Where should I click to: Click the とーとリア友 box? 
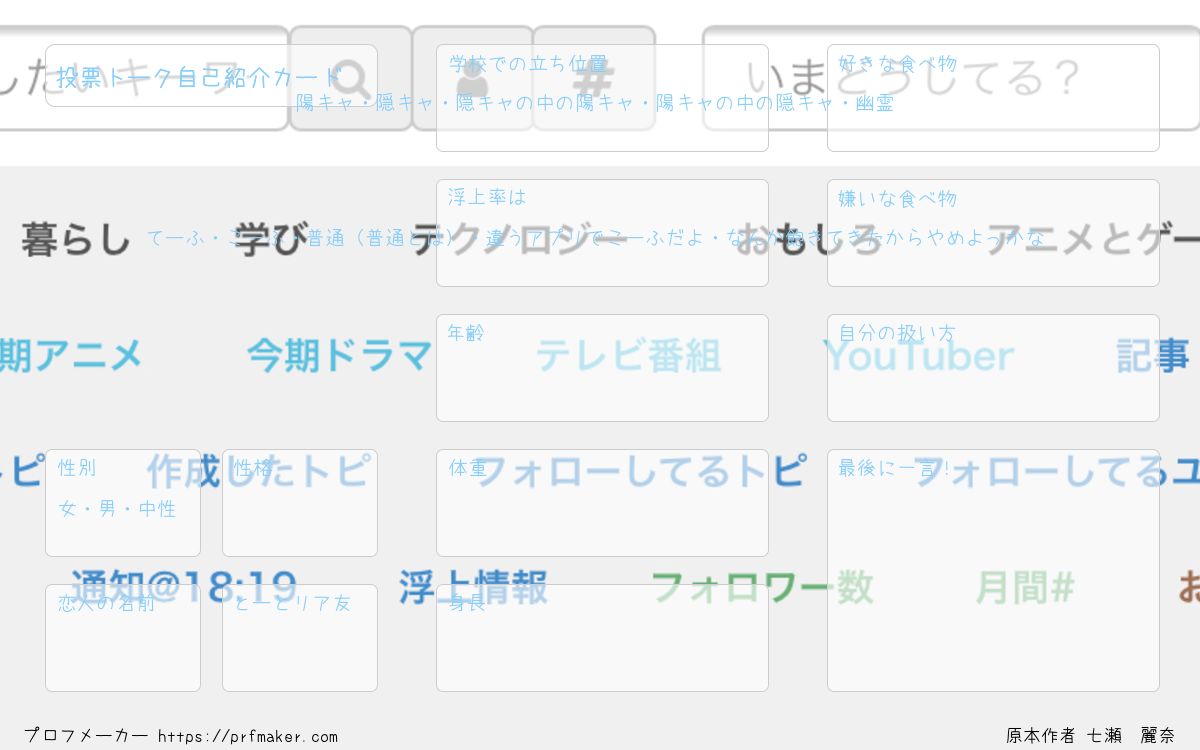[x=300, y=638]
